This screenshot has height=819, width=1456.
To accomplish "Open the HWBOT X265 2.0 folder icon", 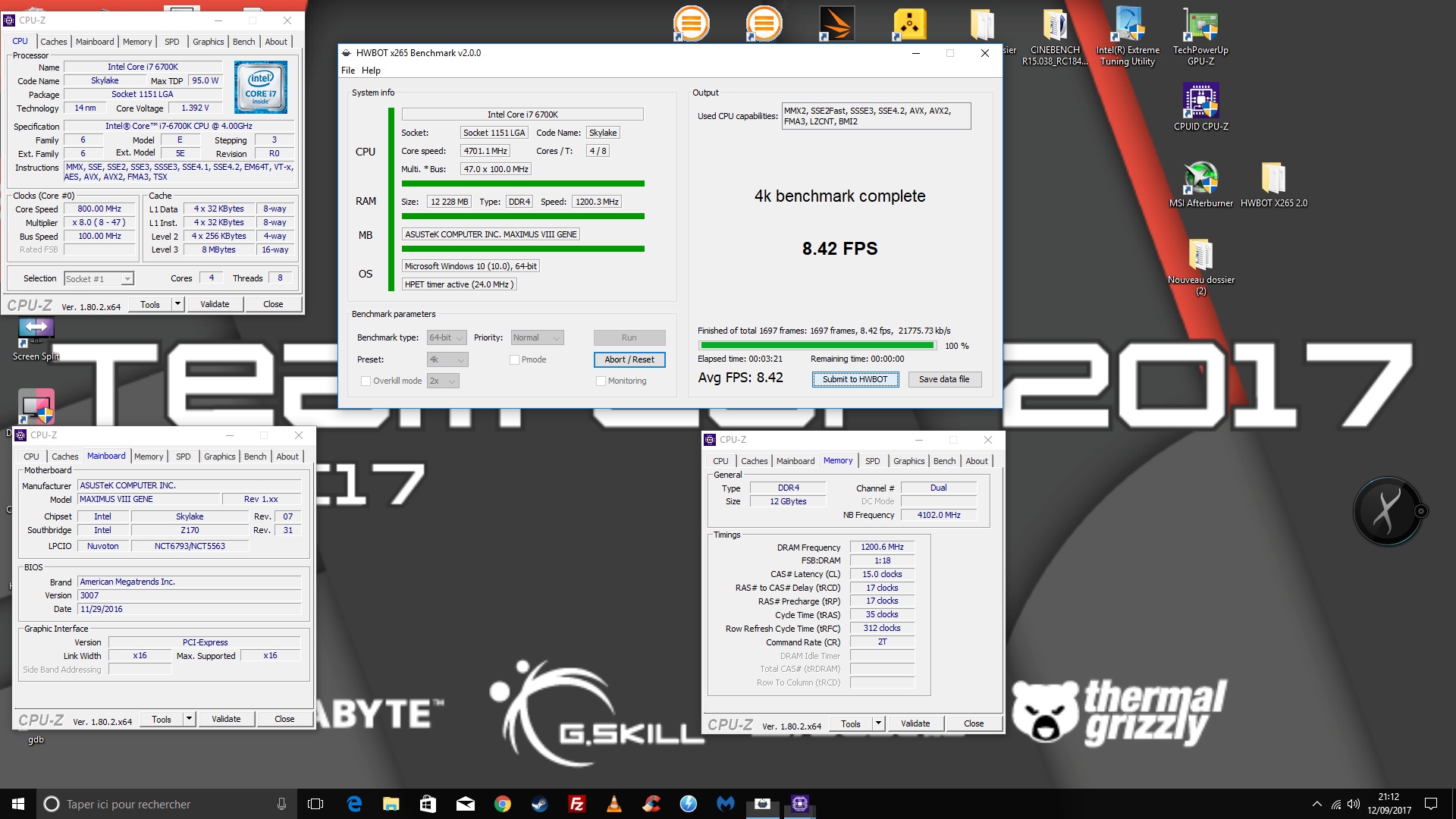I will pos(1274,184).
